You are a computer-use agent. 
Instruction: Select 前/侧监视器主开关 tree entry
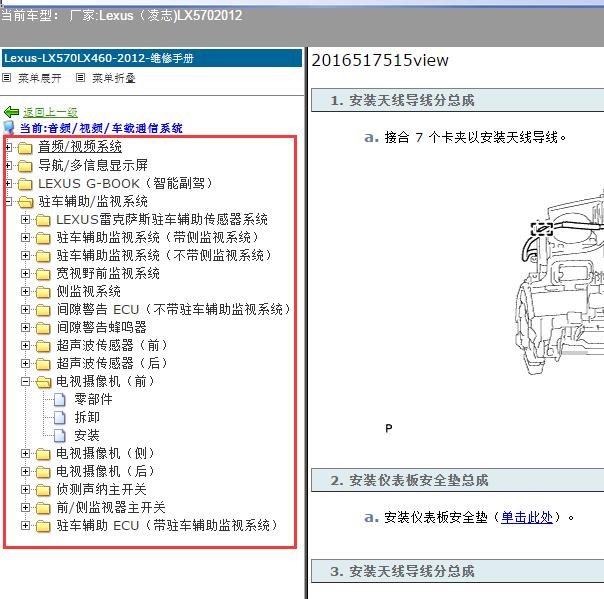[111, 507]
